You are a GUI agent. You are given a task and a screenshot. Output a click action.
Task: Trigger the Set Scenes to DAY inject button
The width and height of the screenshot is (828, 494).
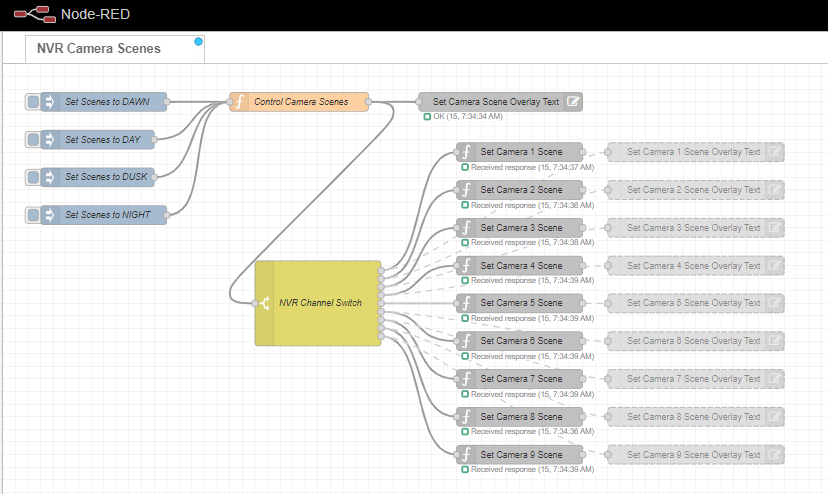click(x=33, y=139)
